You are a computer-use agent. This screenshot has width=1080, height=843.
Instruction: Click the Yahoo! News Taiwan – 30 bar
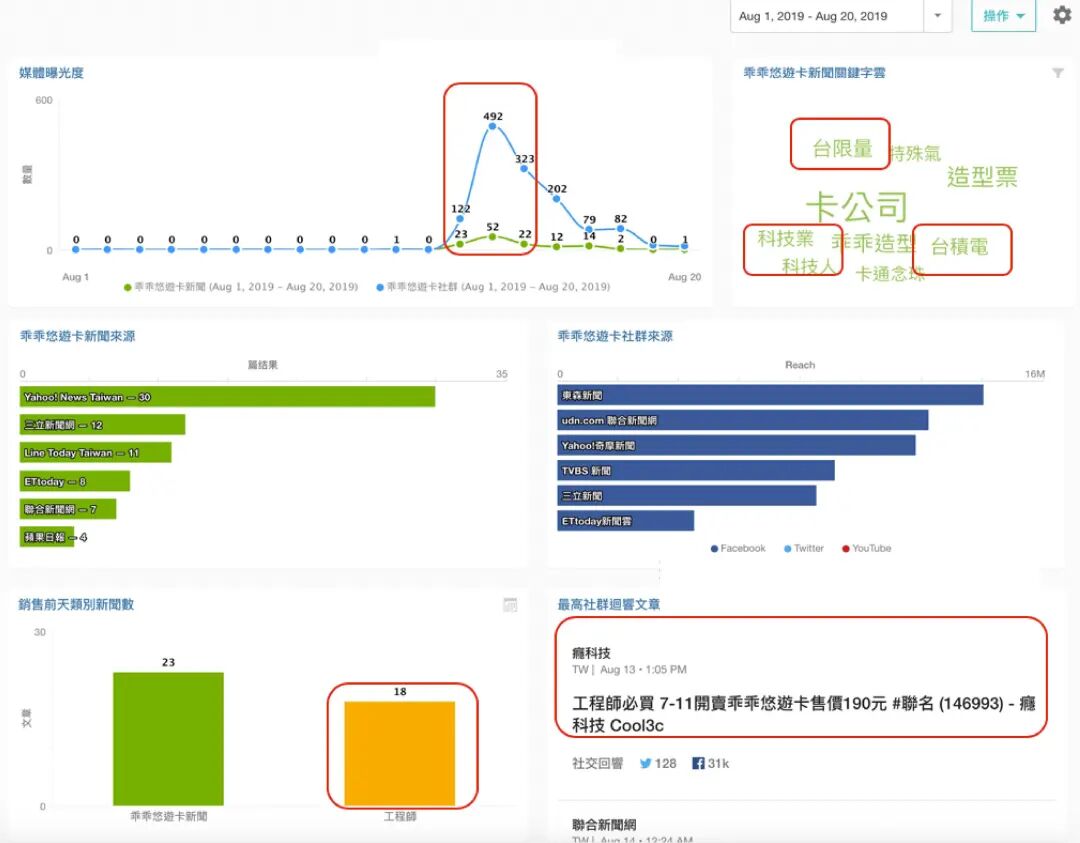click(x=227, y=397)
